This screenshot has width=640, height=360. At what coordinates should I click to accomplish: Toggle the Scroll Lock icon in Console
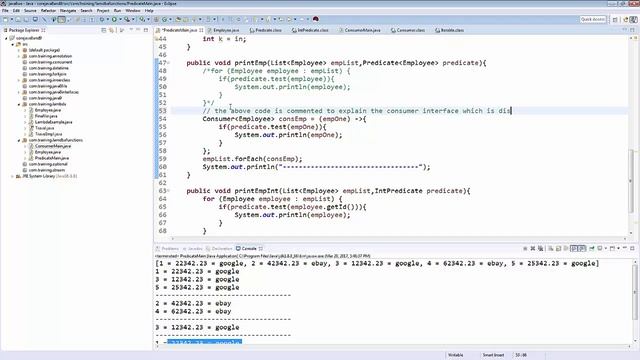click(558, 248)
